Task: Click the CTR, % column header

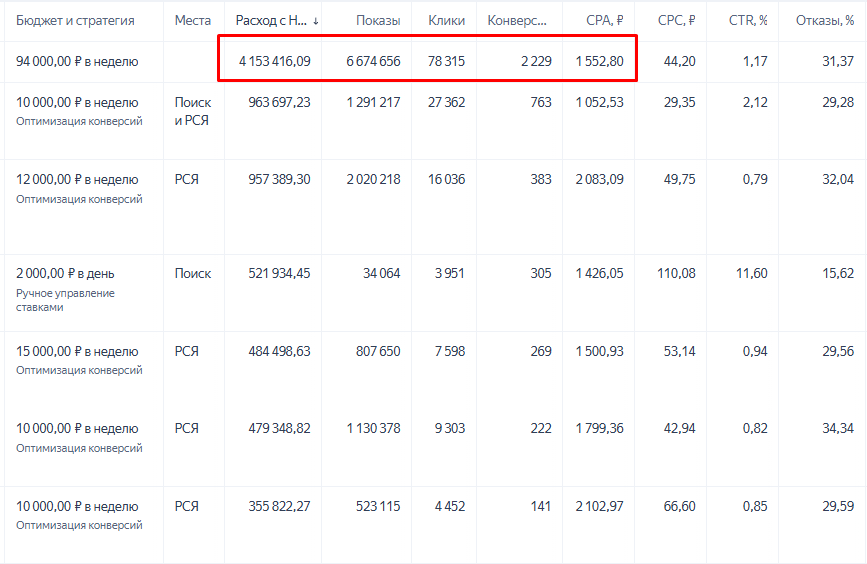Action: click(x=748, y=20)
